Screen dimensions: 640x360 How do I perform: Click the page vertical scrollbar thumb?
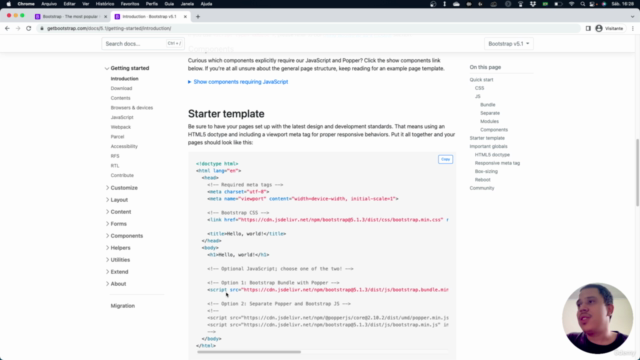point(637,172)
